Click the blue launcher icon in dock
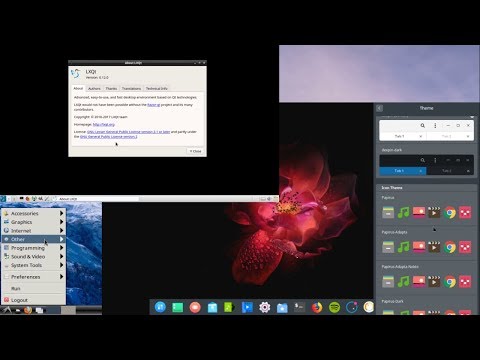The height and width of the screenshot is (360, 480). (x=160, y=307)
